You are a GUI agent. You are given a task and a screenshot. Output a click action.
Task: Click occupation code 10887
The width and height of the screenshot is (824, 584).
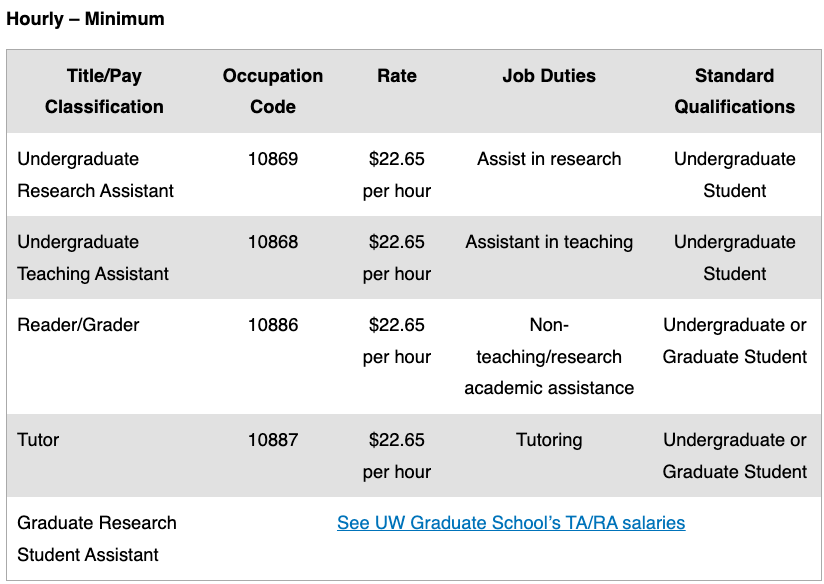[x=273, y=439]
